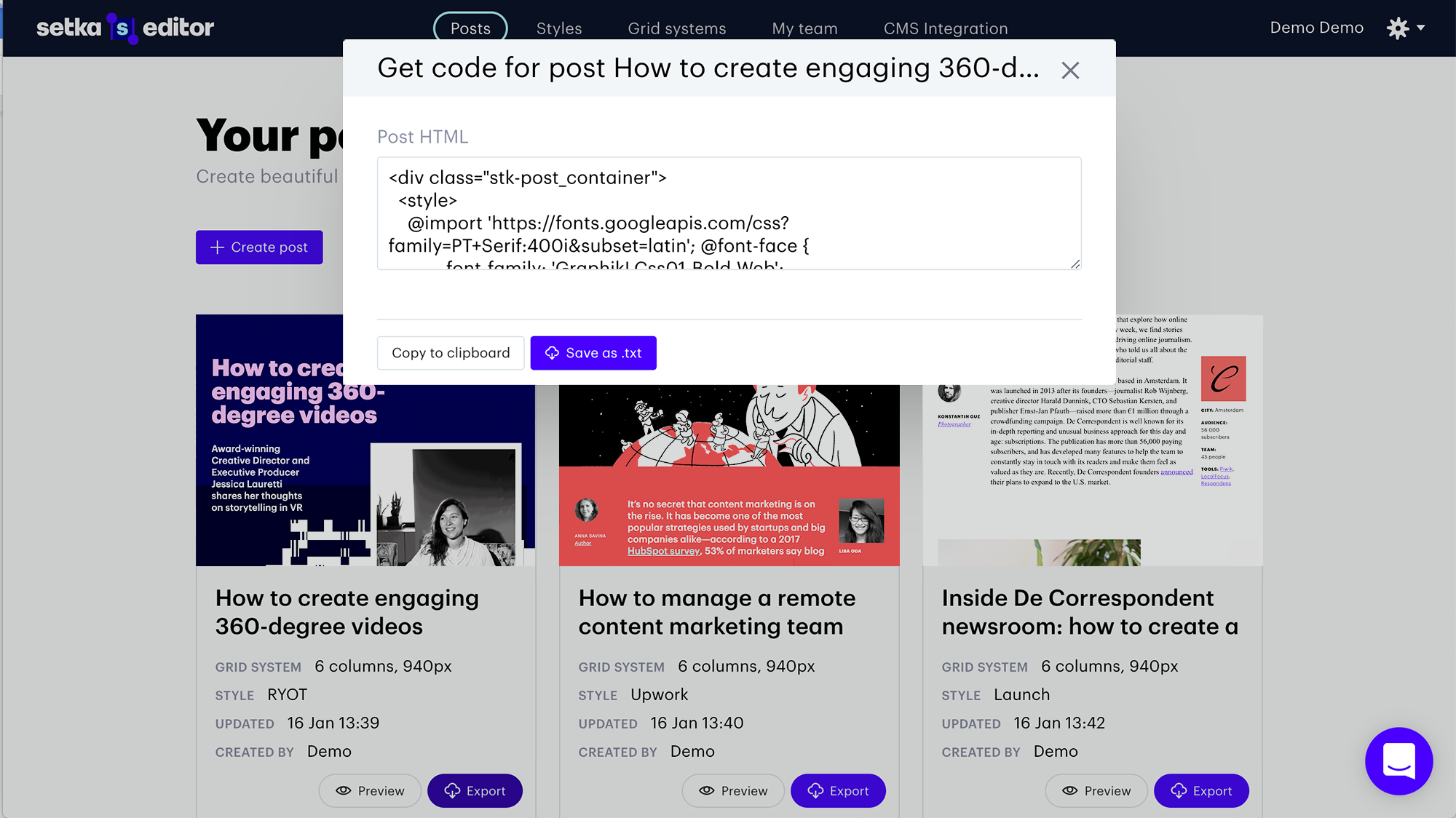Copy the post HTML to clipboard
Viewport: 1456px width, 818px height.
451,353
